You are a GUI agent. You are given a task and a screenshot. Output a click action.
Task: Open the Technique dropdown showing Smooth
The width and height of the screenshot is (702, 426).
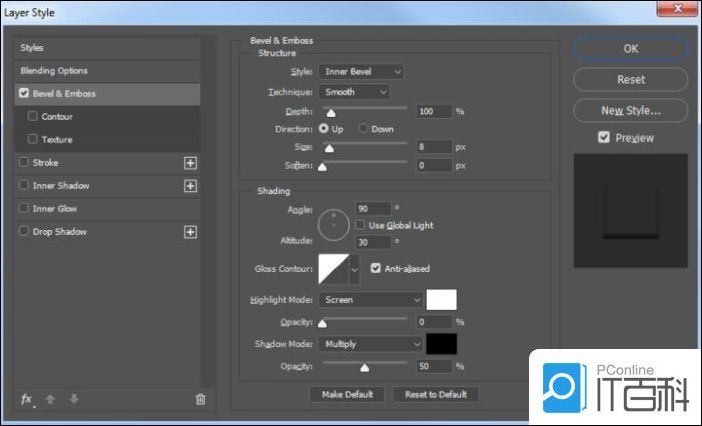point(354,92)
